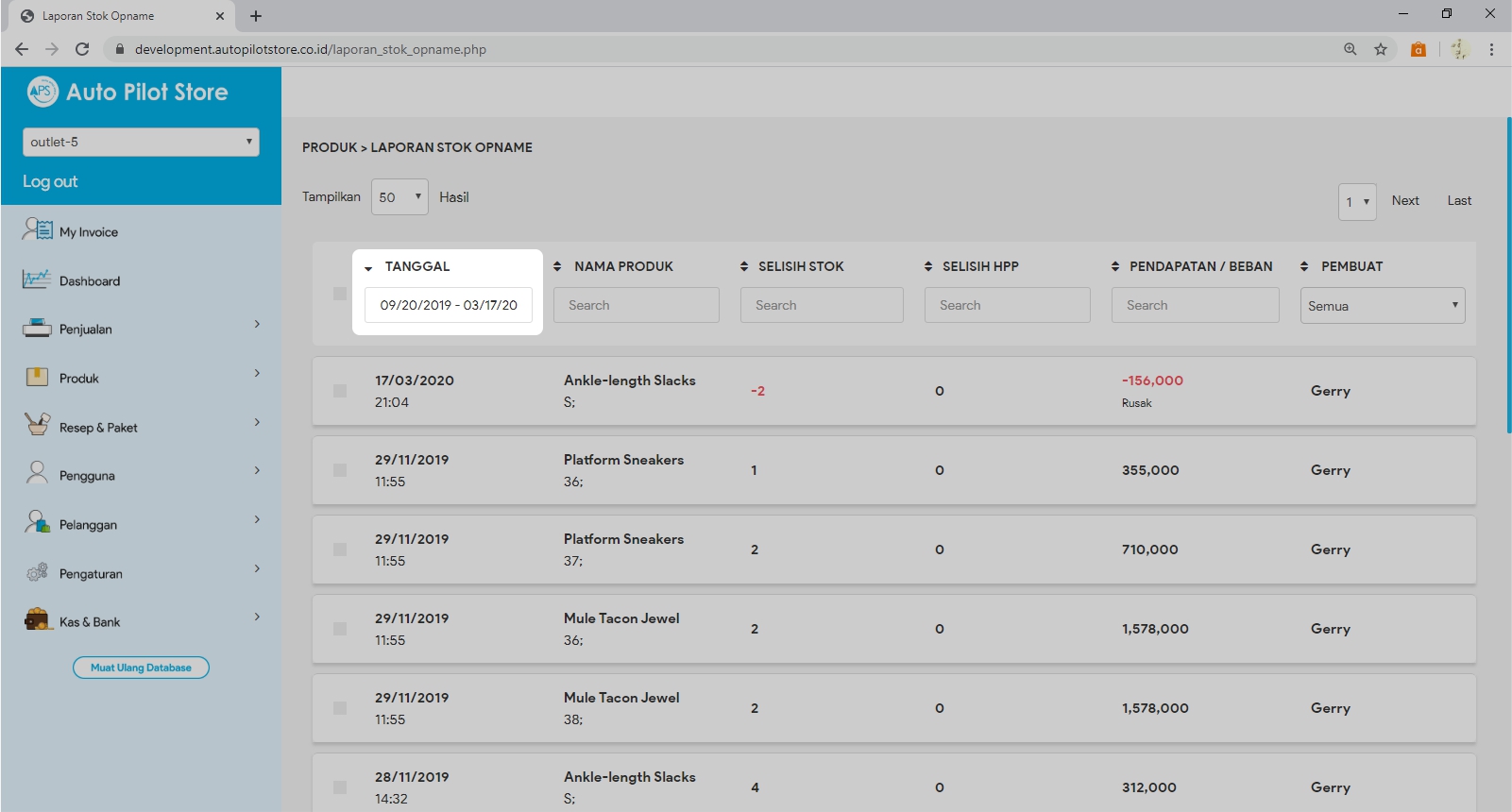The width and height of the screenshot is (1512, 812).
Task: Go to the Next results page
Action: [1404, 200]
